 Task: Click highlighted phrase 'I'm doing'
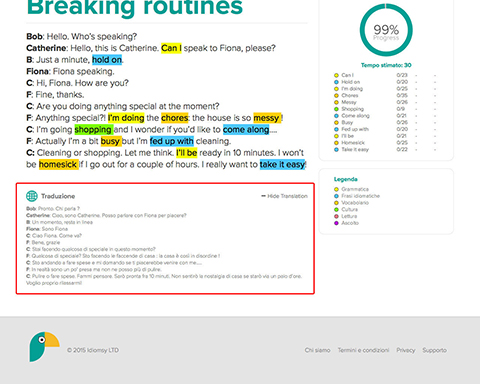click(126, 118)
